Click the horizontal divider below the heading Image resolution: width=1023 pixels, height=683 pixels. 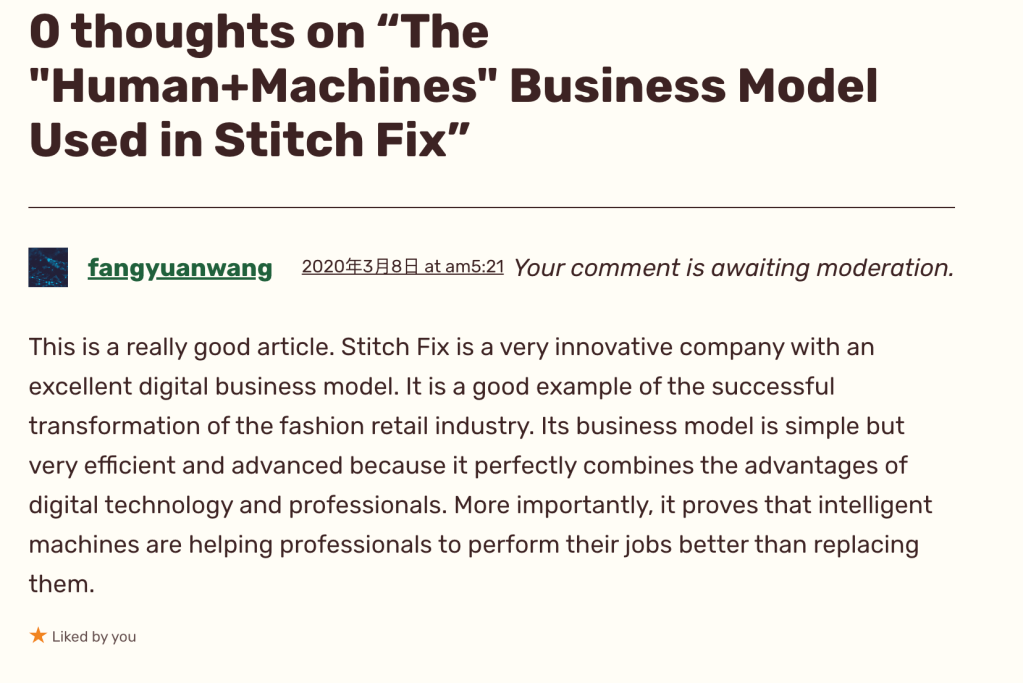point(491,207)
